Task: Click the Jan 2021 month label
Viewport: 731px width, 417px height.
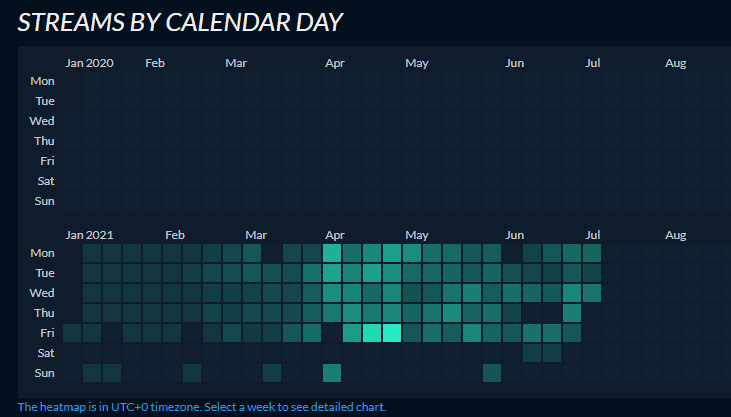Action: (x=90, y=235)
